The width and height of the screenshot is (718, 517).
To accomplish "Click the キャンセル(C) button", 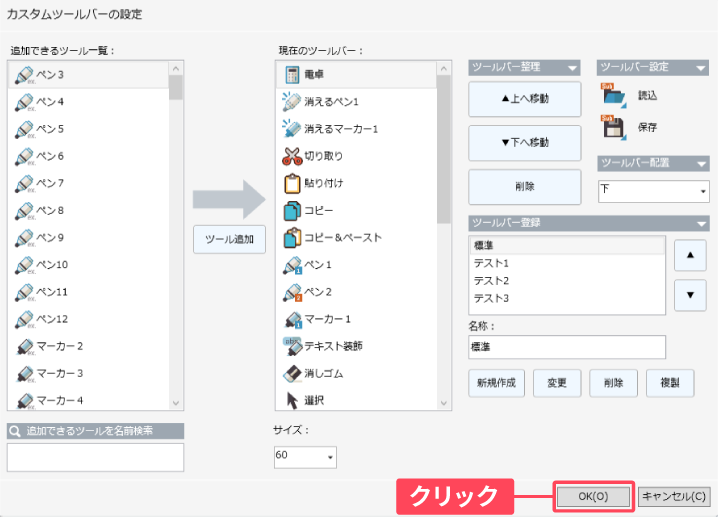I will tap(674, 496).
